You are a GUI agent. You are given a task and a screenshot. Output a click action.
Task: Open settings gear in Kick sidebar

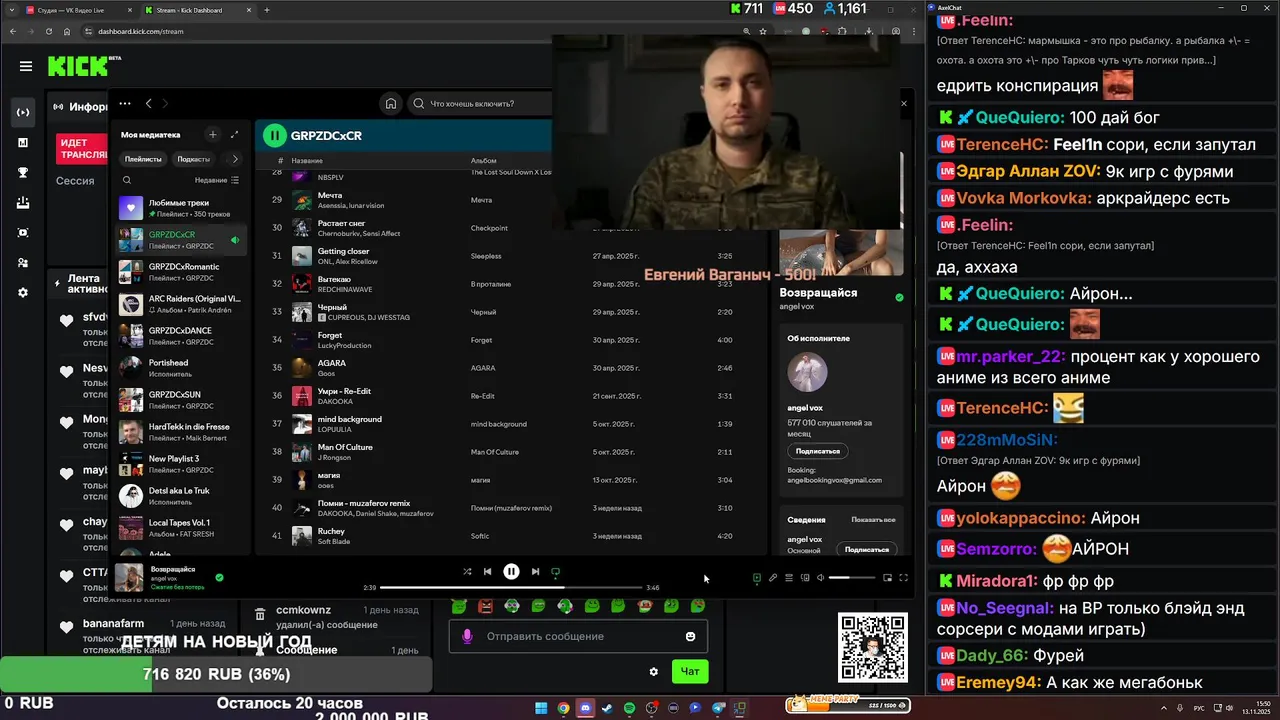(22, 292)
